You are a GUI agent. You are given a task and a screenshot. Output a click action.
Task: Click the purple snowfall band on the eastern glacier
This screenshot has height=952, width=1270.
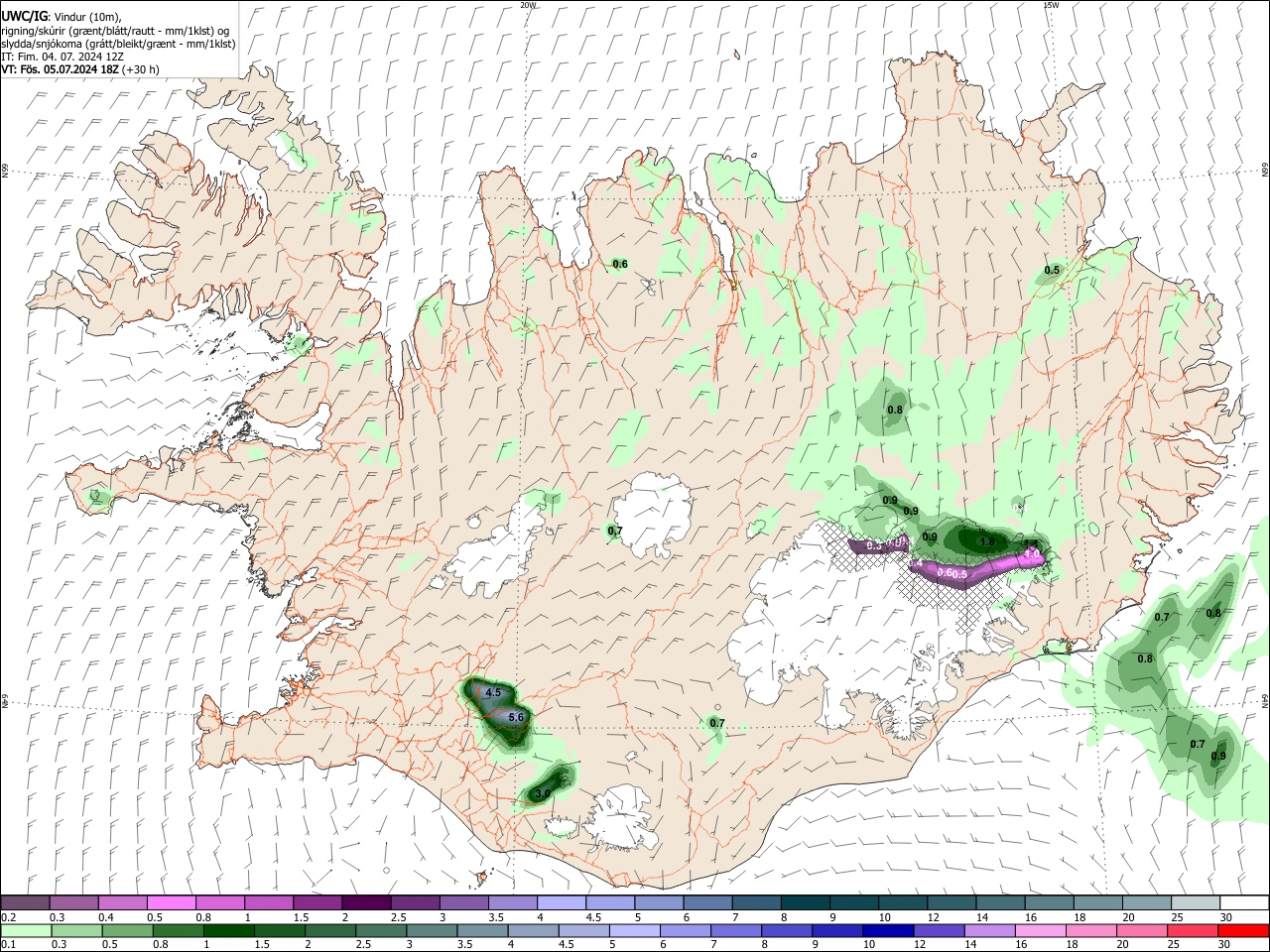(977, 570)
